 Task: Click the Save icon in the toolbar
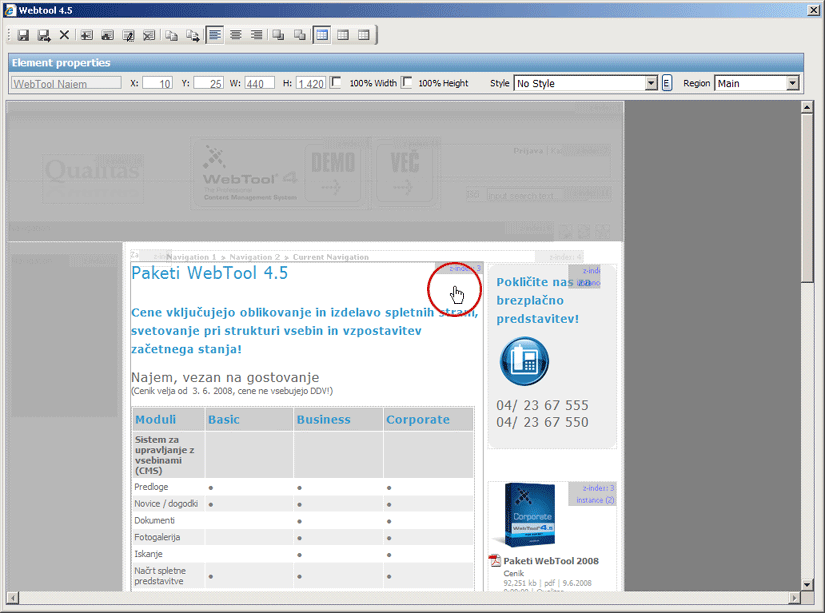(x=22, y=35)
